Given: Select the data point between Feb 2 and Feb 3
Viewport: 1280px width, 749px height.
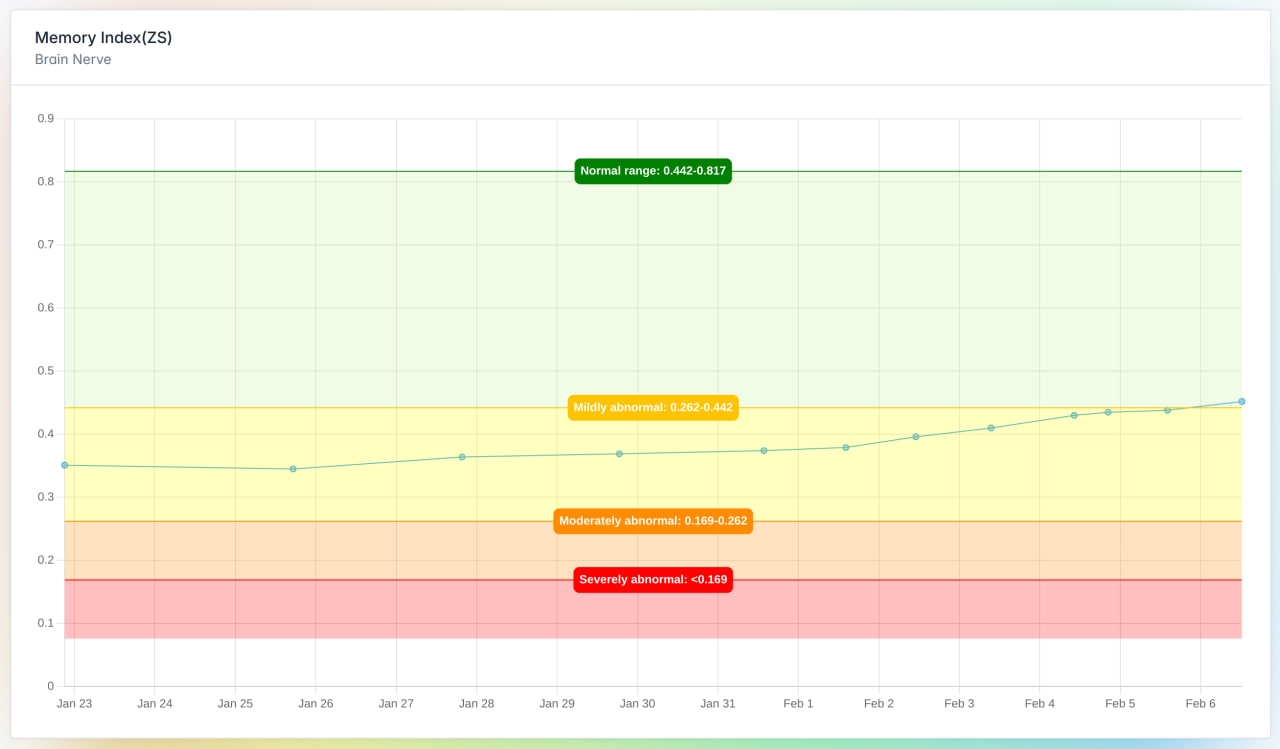Looking at the screenshot, I should point(916,437).
